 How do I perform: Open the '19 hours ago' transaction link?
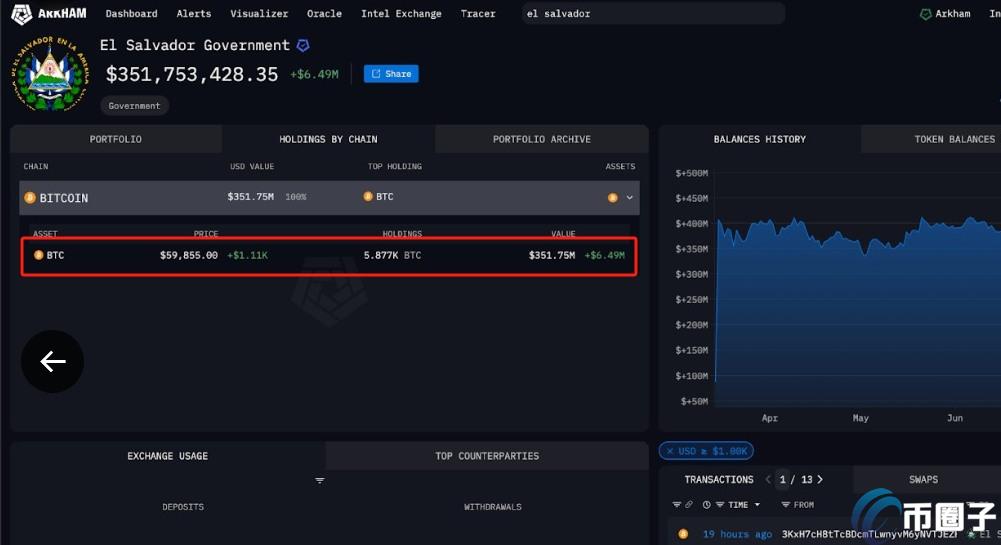[737, 534]
